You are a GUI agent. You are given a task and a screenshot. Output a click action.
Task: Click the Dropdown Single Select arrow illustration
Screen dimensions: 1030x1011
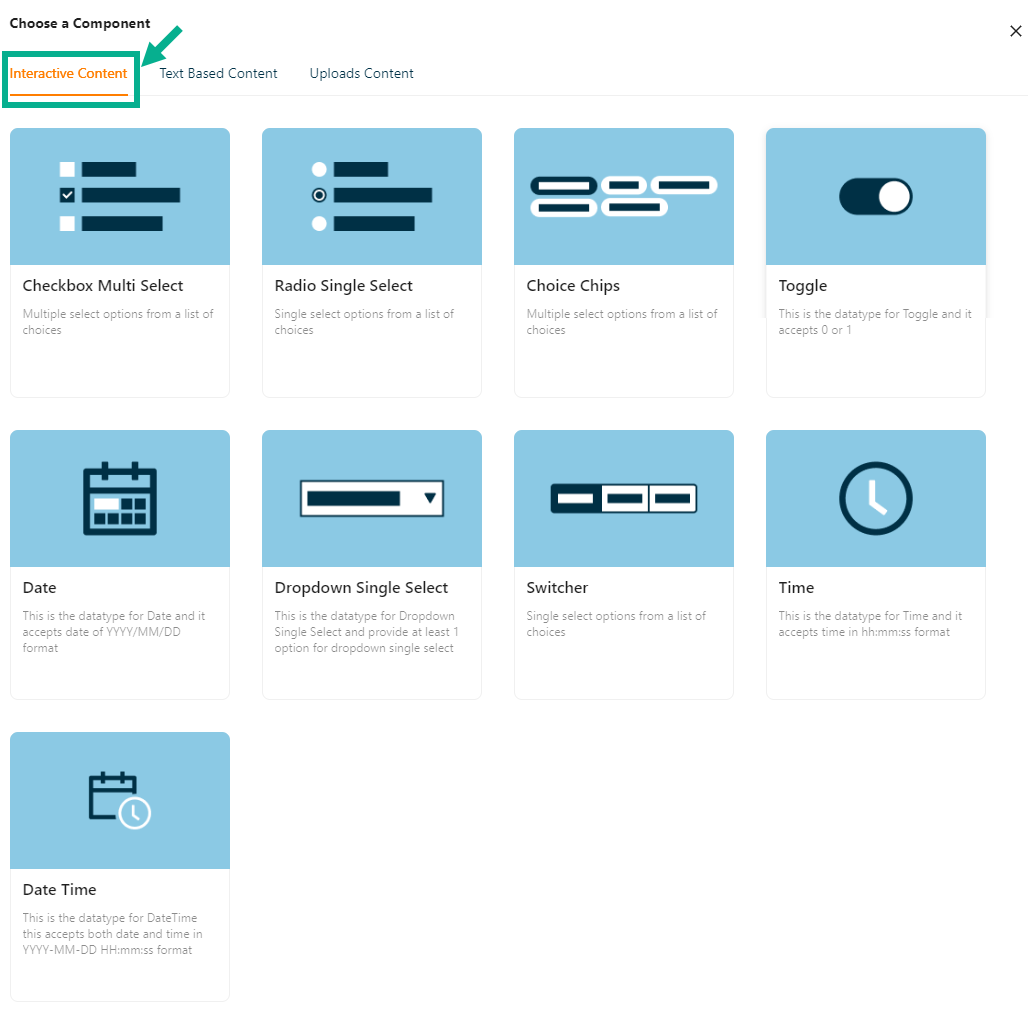[x=430, y=498]
